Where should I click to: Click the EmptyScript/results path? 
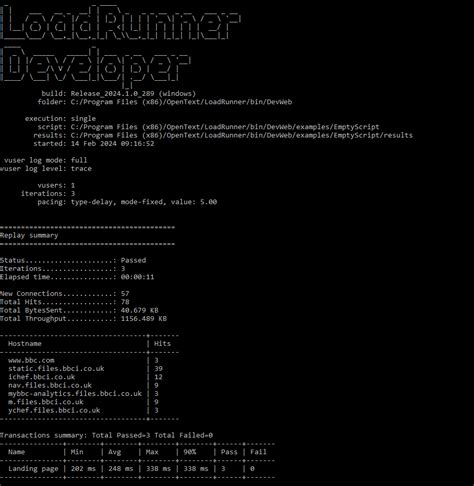coord(241,135)
